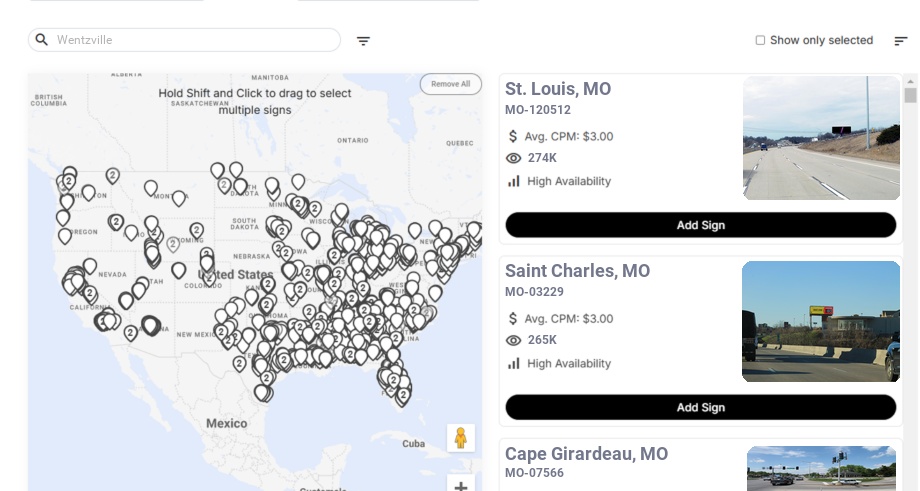
Task: Click the Wentzville search field
Action: [x=184, y=40]
